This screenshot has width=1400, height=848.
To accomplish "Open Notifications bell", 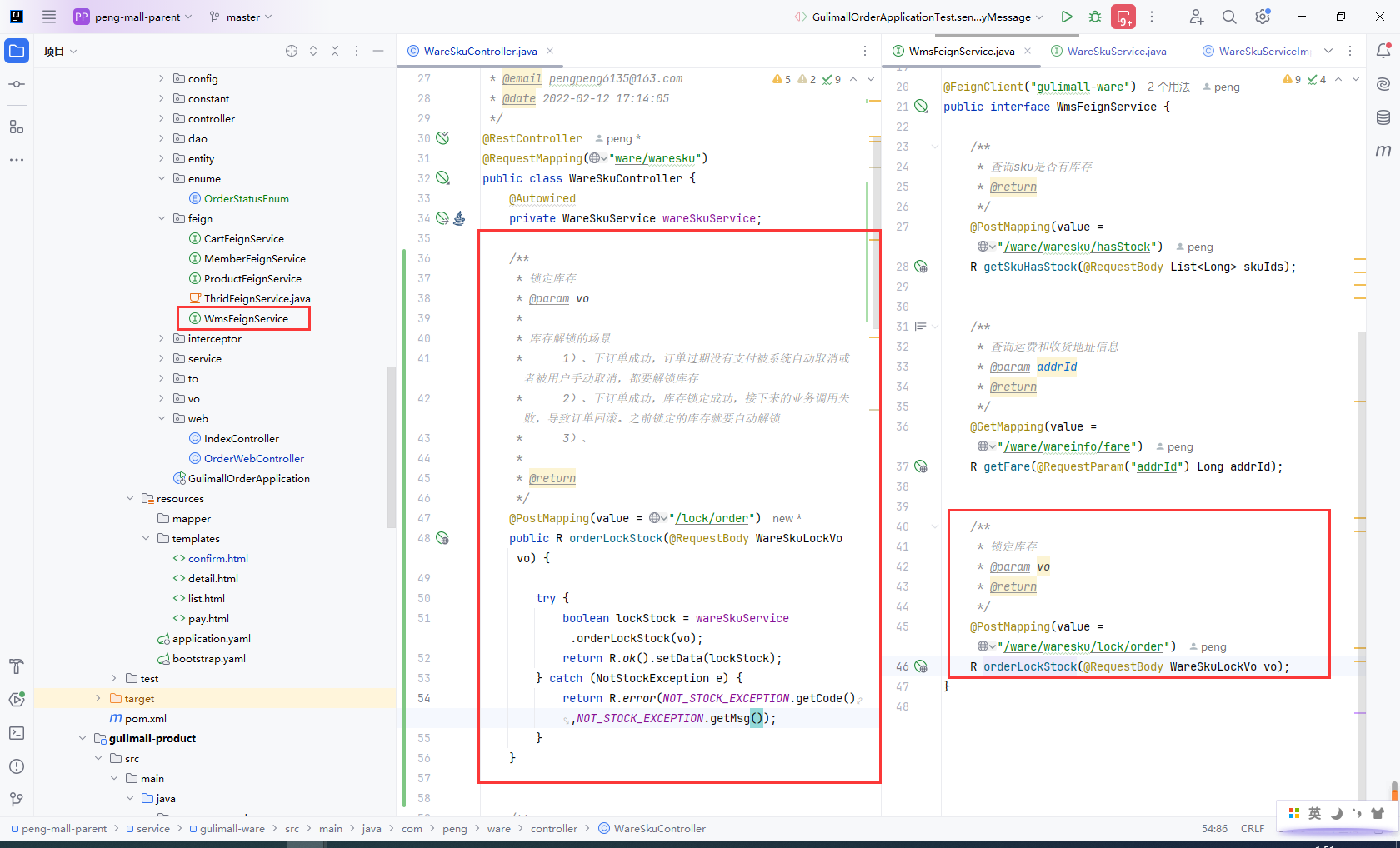I will point(1383,51).
